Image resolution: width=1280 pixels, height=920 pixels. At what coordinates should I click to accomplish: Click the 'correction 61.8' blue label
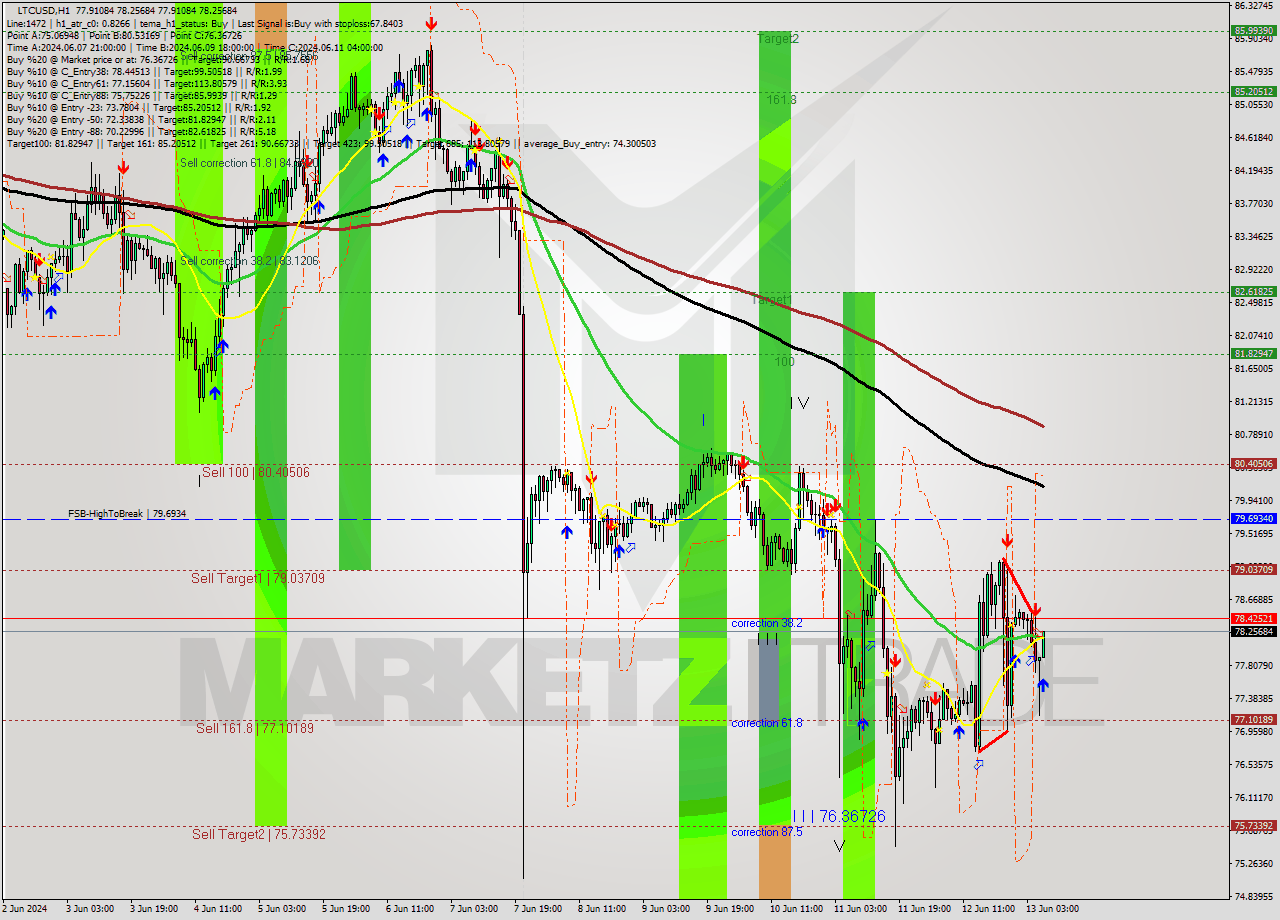pos(766,723)
